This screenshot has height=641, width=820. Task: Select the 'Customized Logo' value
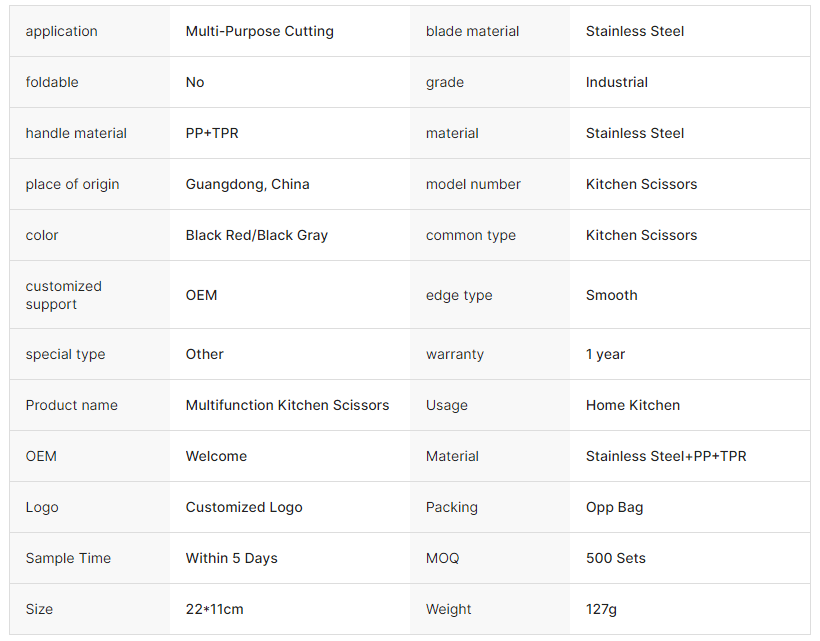pos(244,507)
